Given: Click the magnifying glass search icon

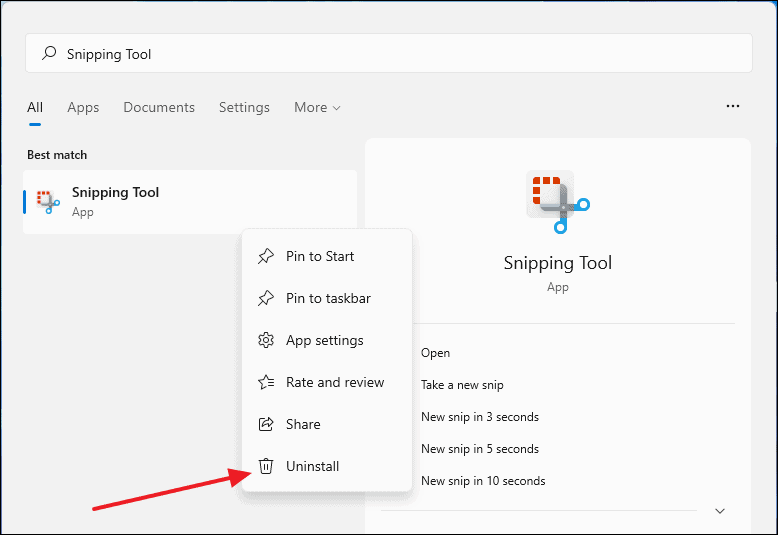Looking at the screenshot, I should (x=48, y=54).
